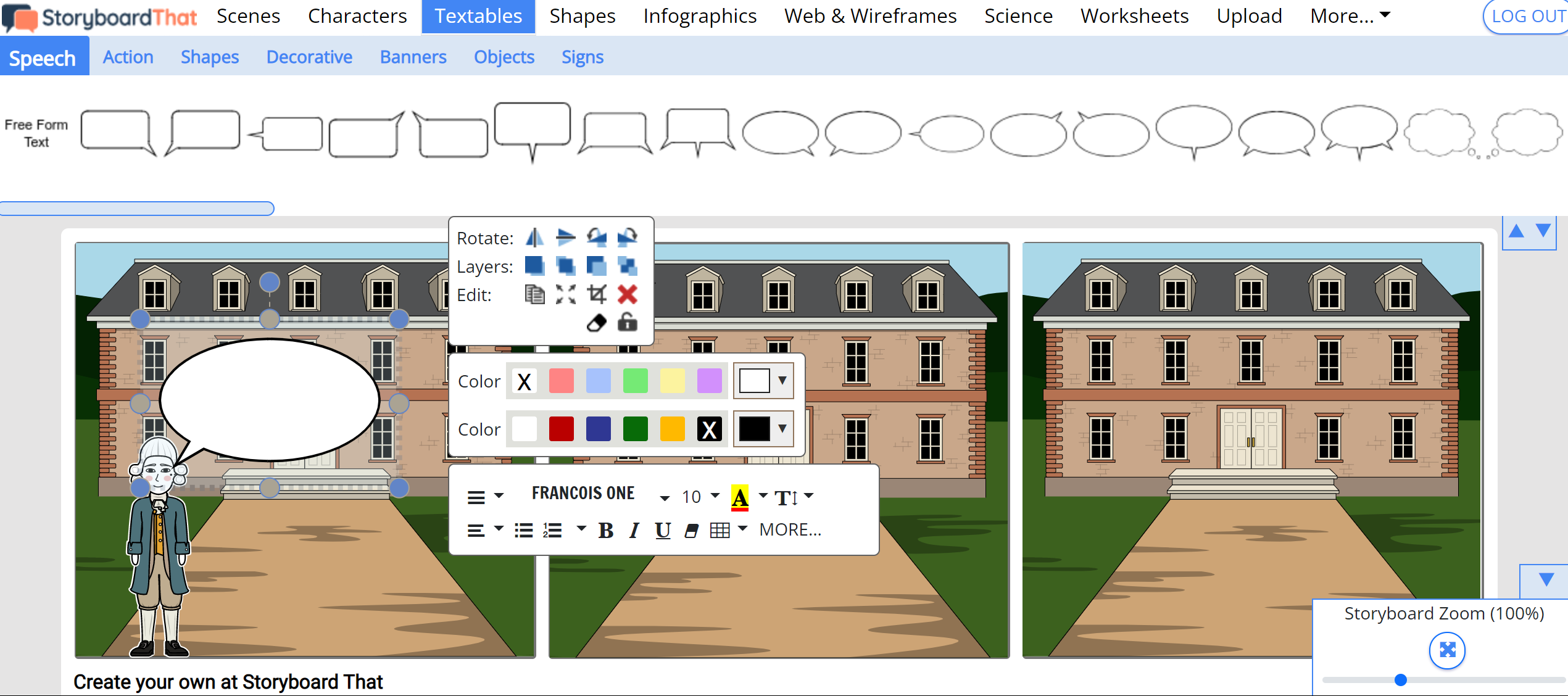Select the thought cloud bubble shape
The height and width of the screenshot is (696, 1568).
(x=1441, y=133)
